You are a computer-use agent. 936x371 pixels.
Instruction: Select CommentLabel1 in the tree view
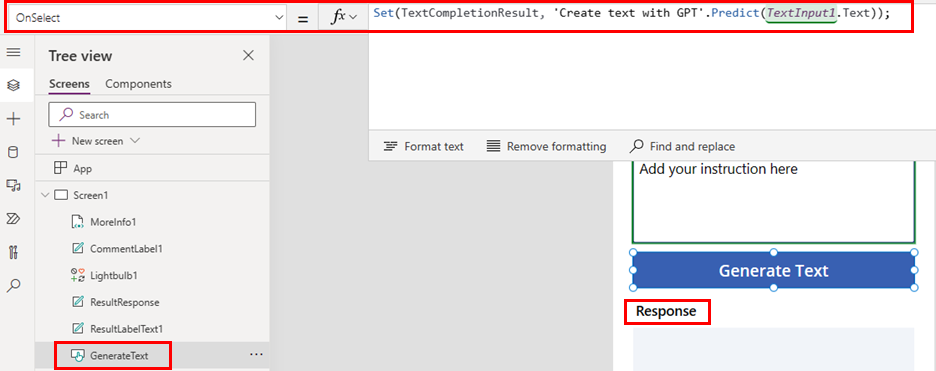pyautogui.click(x=126, y=249)
